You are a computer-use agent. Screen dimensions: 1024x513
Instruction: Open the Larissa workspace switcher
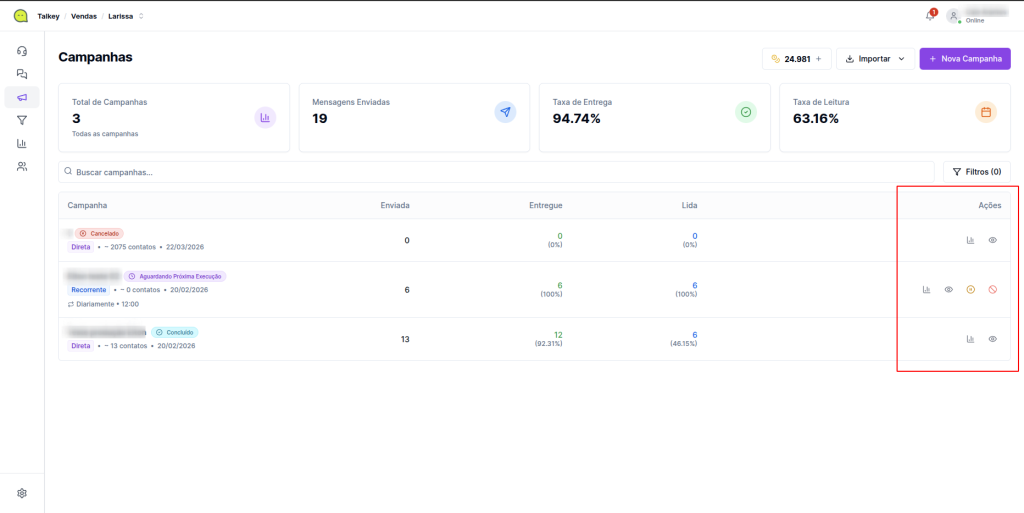[x=125, y=16]
